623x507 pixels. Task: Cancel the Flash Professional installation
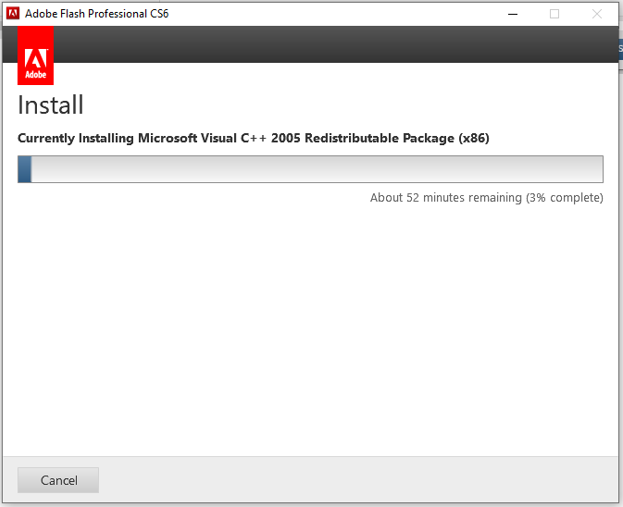tap(58, 480)
